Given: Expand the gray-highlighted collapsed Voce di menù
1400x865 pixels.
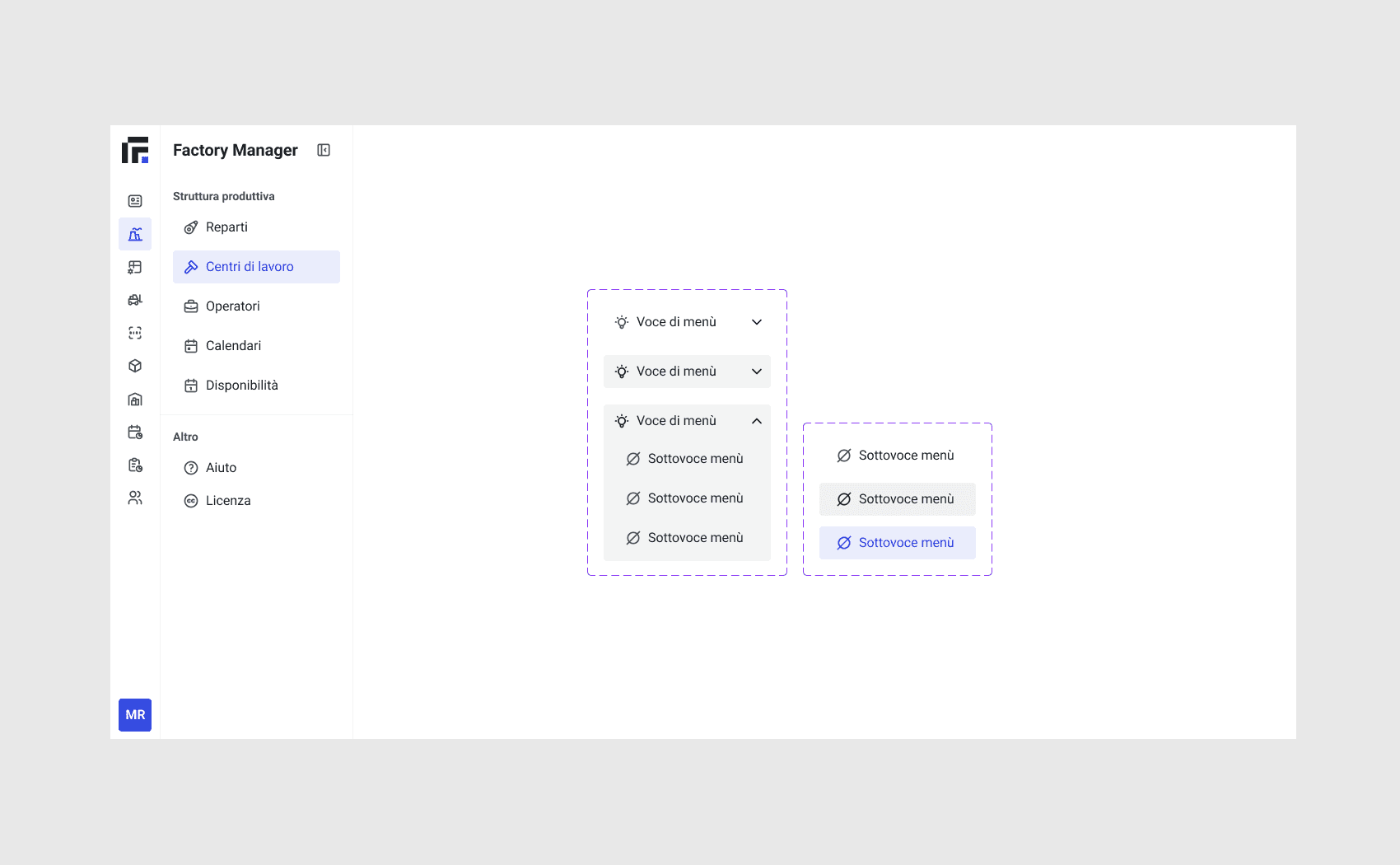Looking at the screenshot, I should 687,372.
